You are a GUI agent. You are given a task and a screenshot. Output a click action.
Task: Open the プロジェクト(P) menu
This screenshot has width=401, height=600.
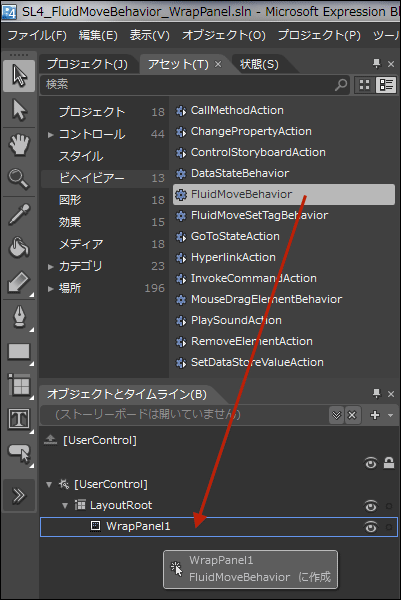click(319, 36)
